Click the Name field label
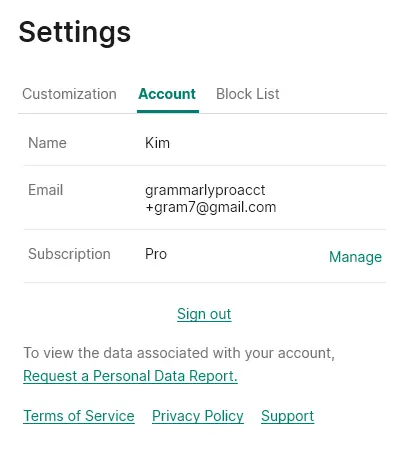 tap(47, 143)
